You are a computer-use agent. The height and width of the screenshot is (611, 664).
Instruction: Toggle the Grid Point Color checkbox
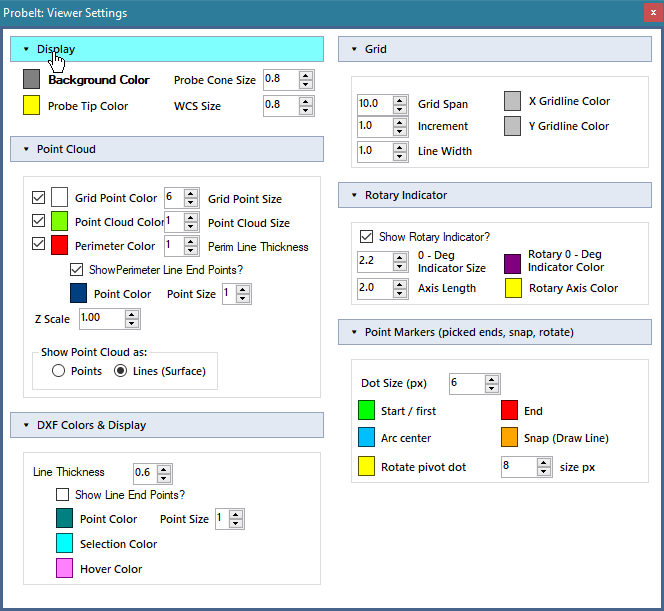(x=39, y=197)
